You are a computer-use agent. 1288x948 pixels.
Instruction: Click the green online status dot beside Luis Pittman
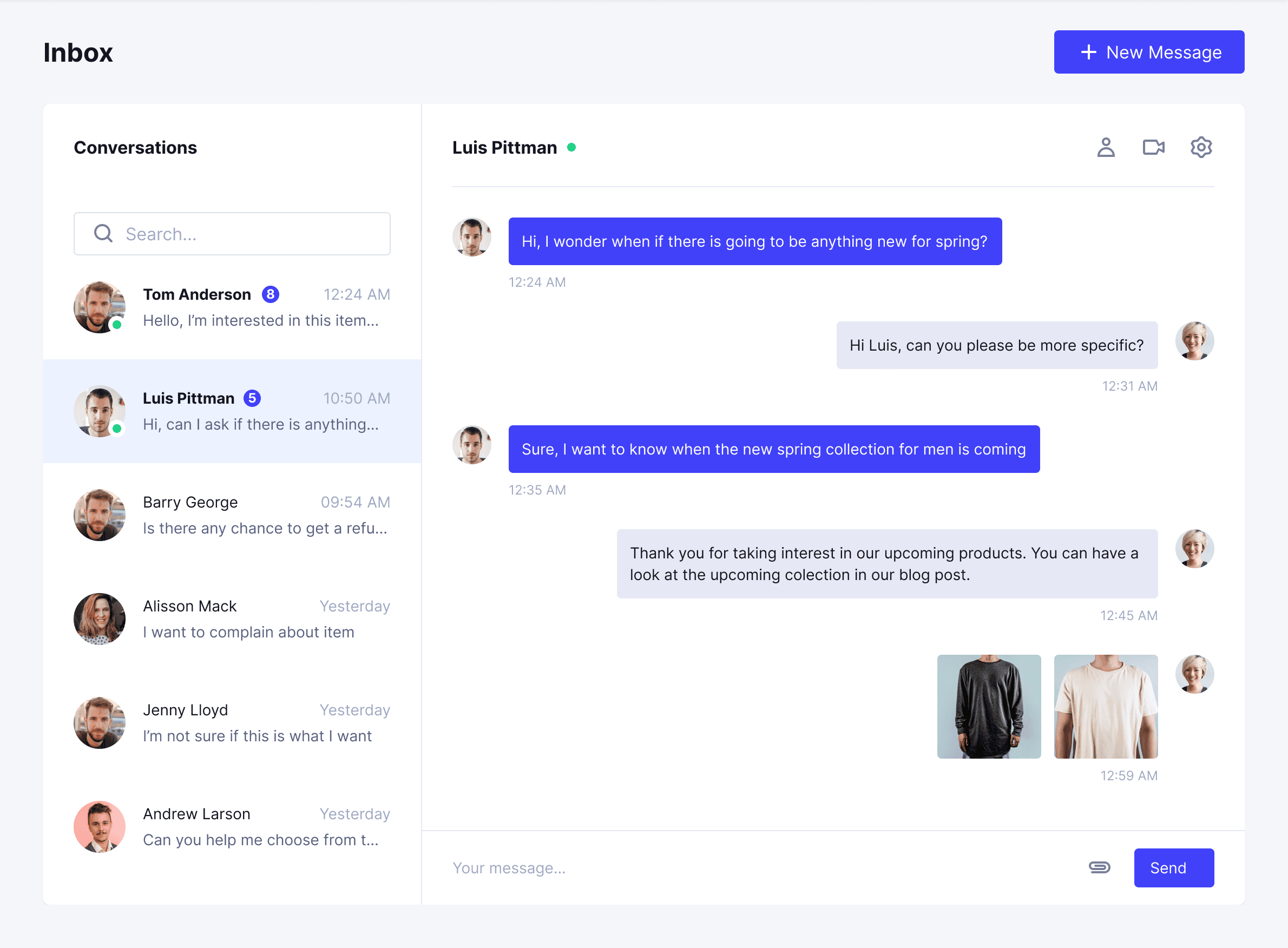[x=572, y=147]
